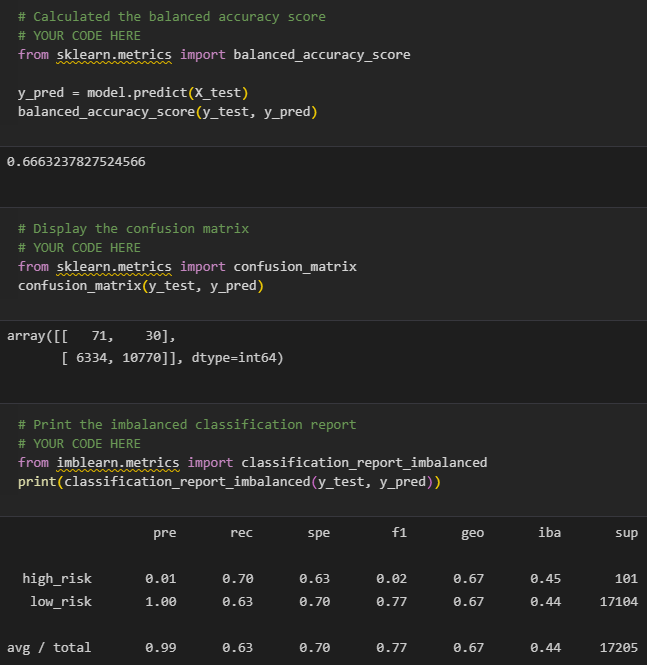The image size is (647, 665).
Task: Click the 'low_risk' row label
Action: click(61, 601)
